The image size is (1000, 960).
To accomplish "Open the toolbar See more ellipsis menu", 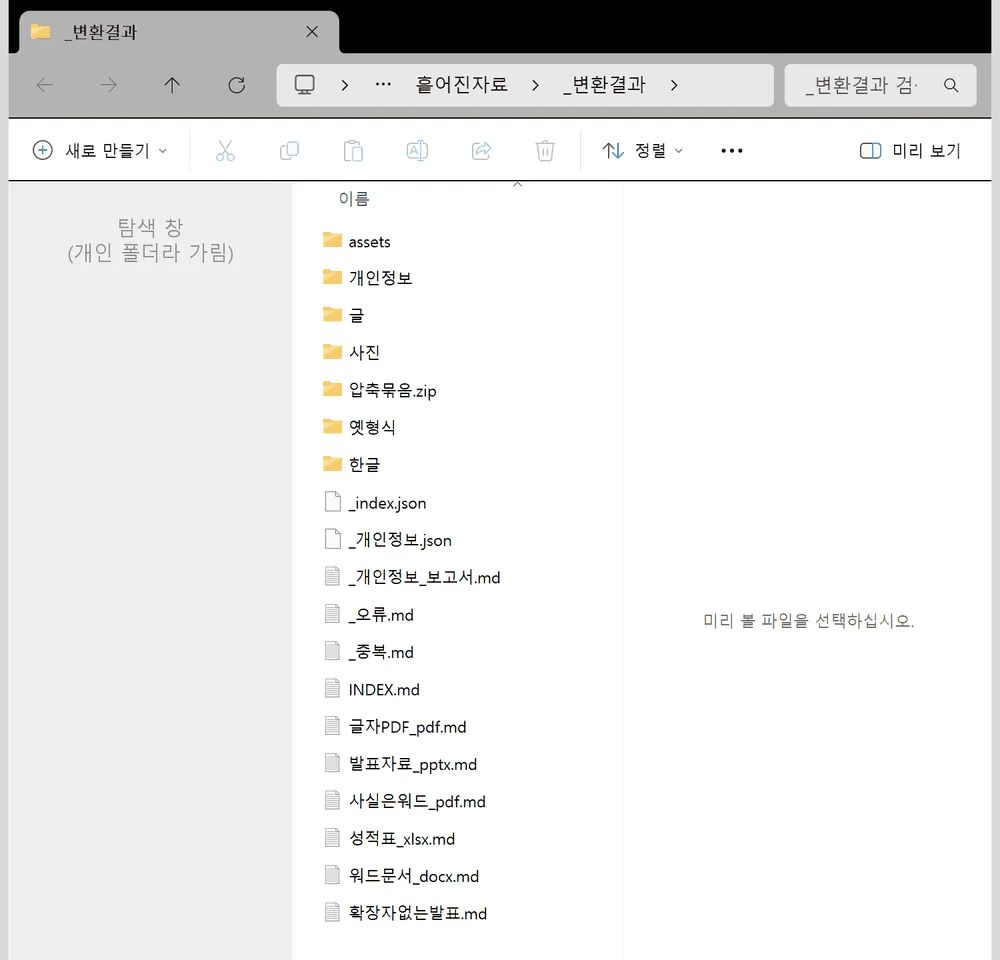I will [x=732, y=151].
